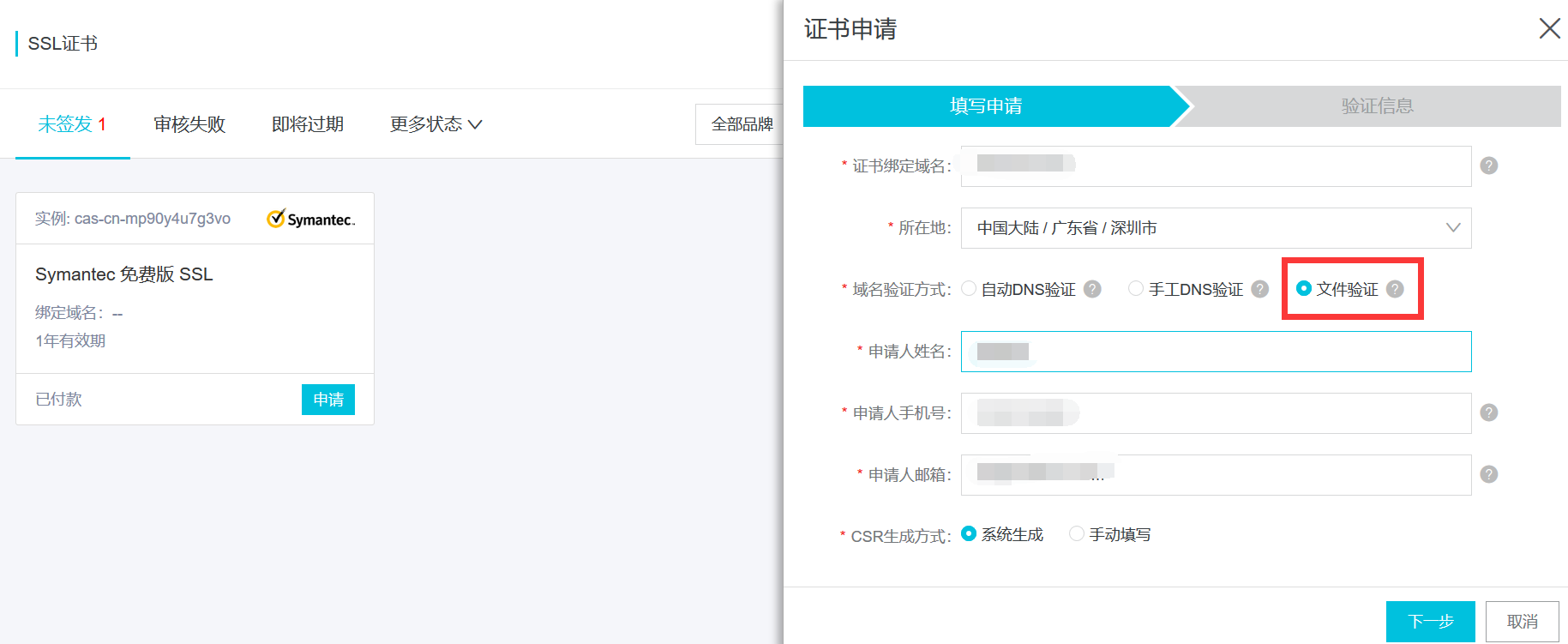Focus the 申请人姓名 input field
The height and width of the screenshot is (644, 1568).
1216,352
